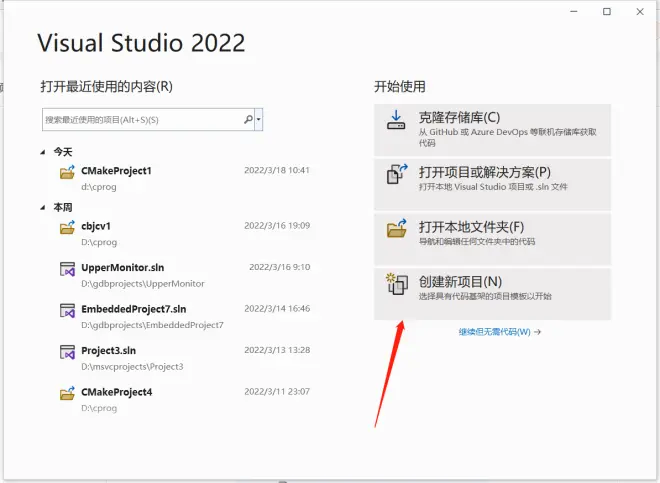
Task: Click 打开项目或解决方案(P) title text
Action: (x=484, y=172)
